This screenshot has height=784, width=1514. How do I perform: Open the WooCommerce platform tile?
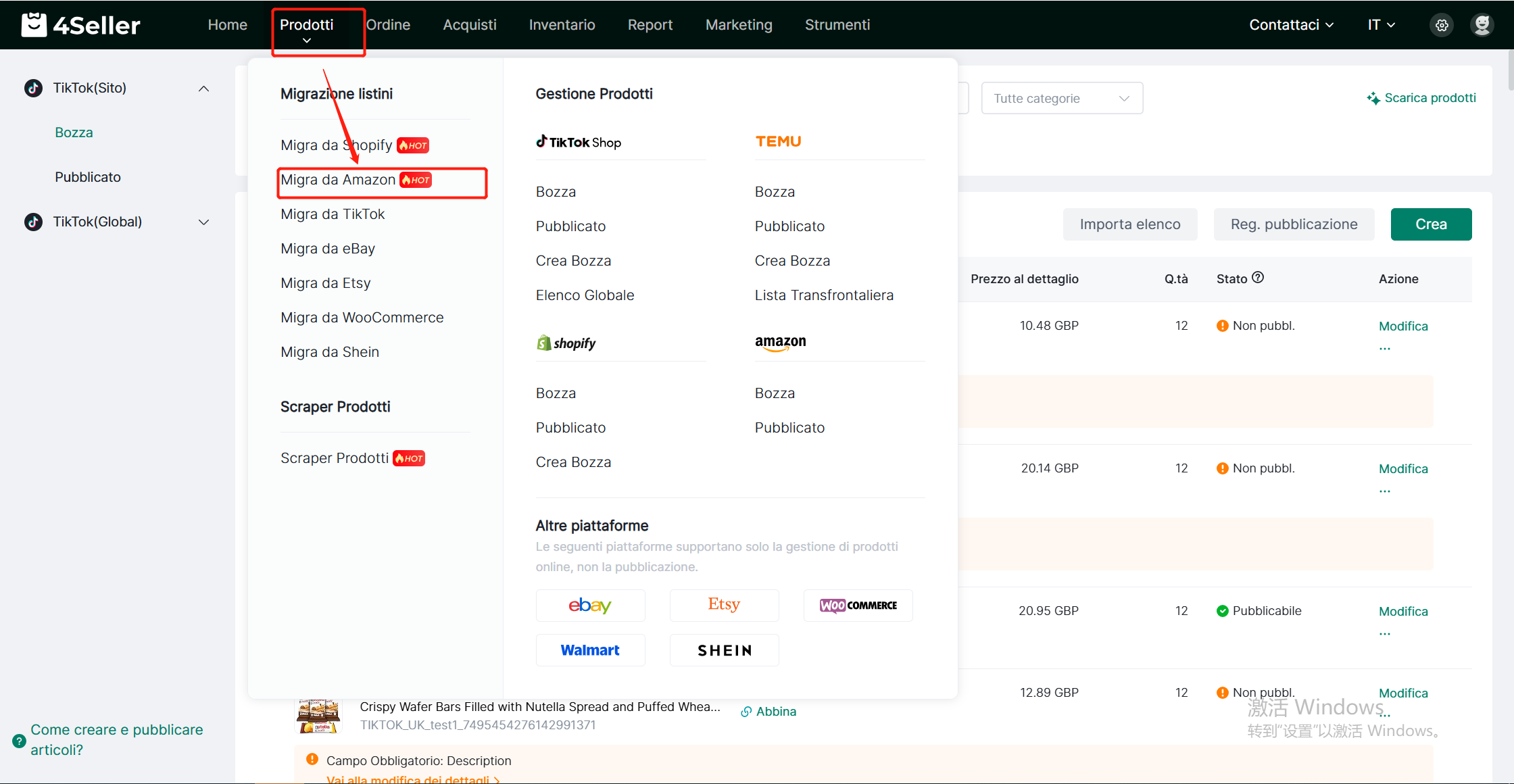point(858,606)
